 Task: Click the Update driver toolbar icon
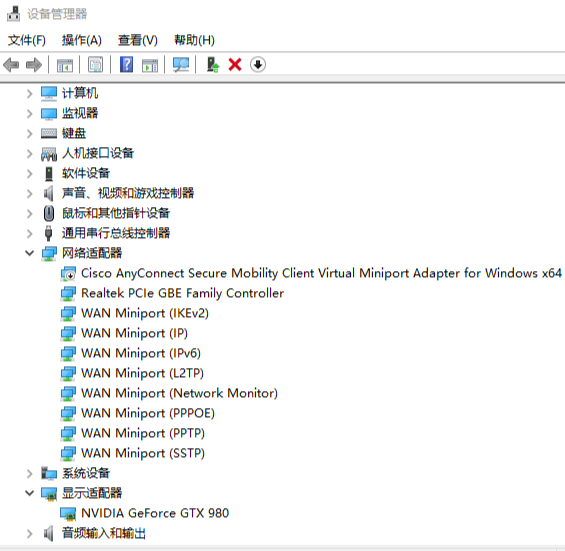click(x=213, y=65)
